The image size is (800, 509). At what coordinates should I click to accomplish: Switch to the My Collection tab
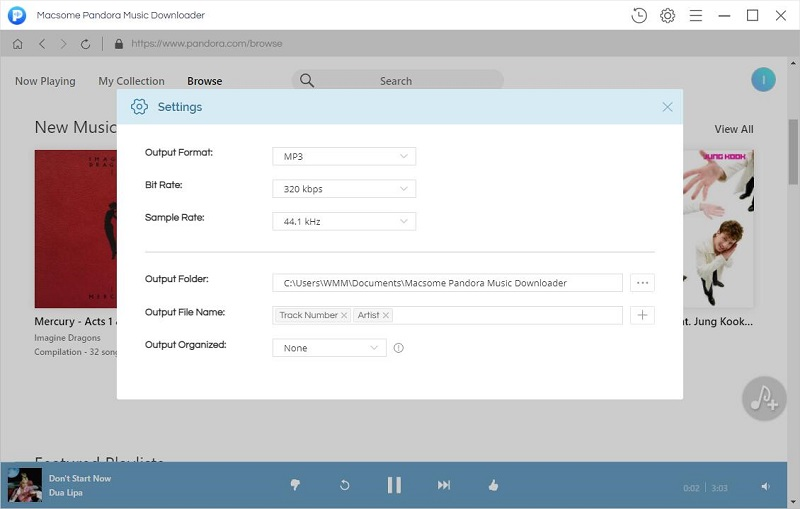click(x=132, y=81)
